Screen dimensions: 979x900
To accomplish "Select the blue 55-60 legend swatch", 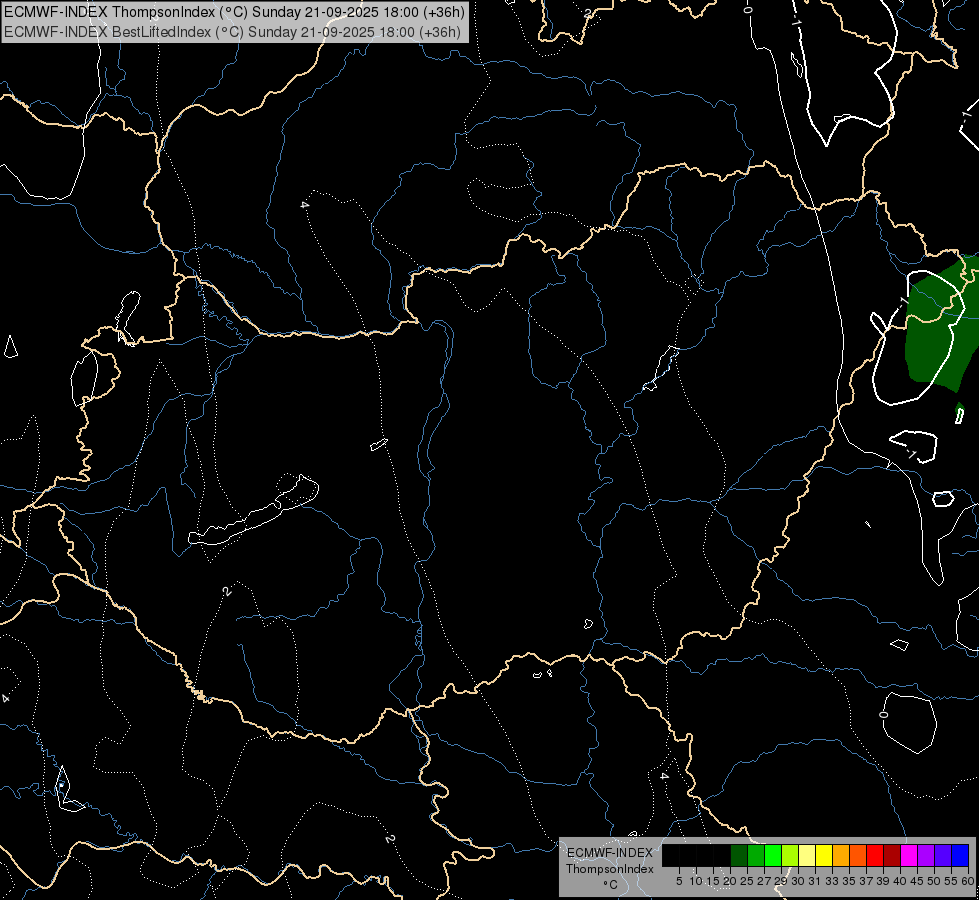I will click(960, 855).
